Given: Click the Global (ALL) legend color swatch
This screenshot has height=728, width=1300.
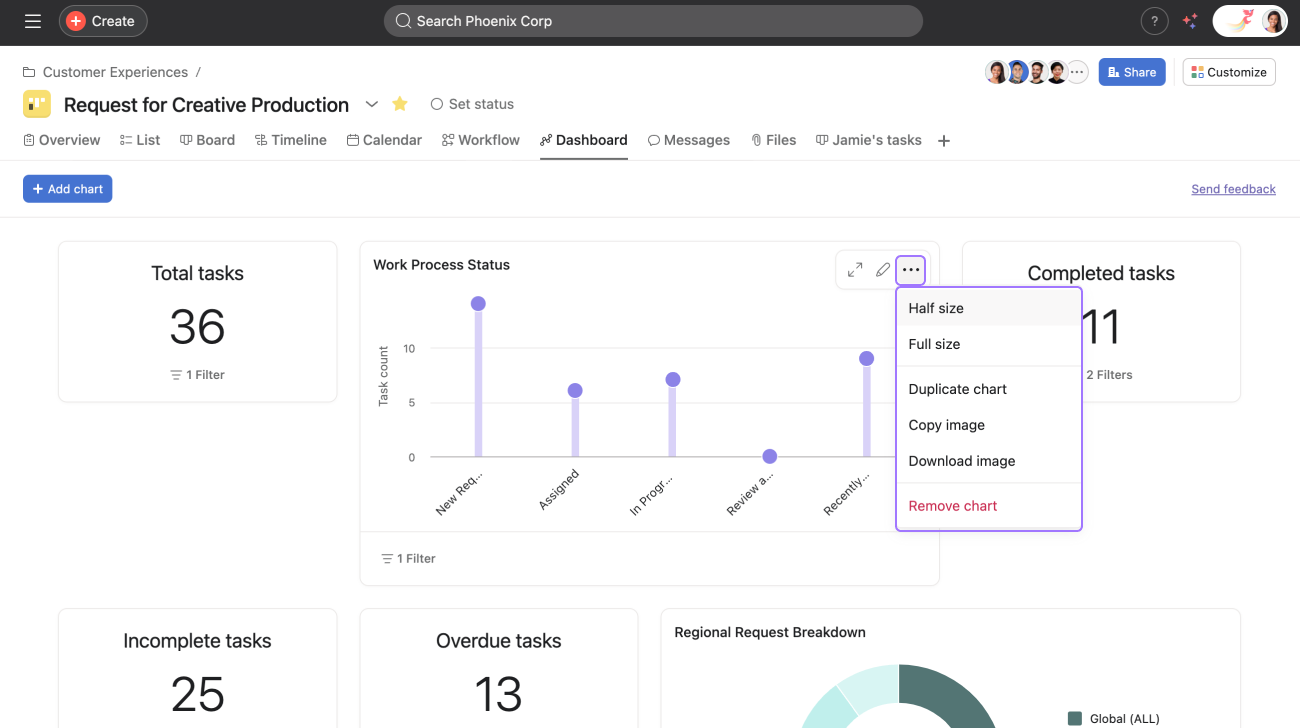Looking at the screenshot, I should click(x=1075, y=718).
